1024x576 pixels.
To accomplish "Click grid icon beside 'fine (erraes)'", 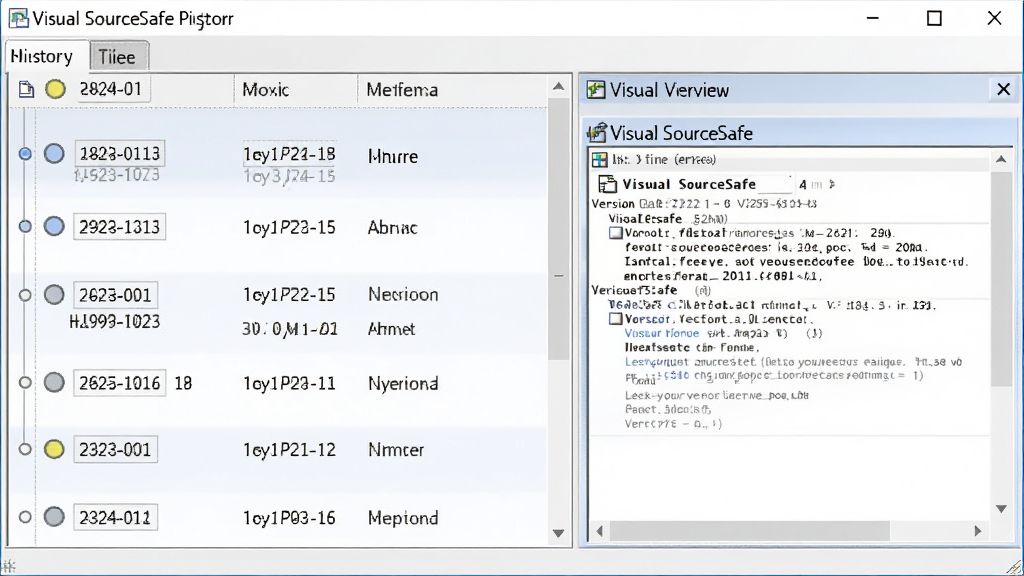I will point(600,159).
